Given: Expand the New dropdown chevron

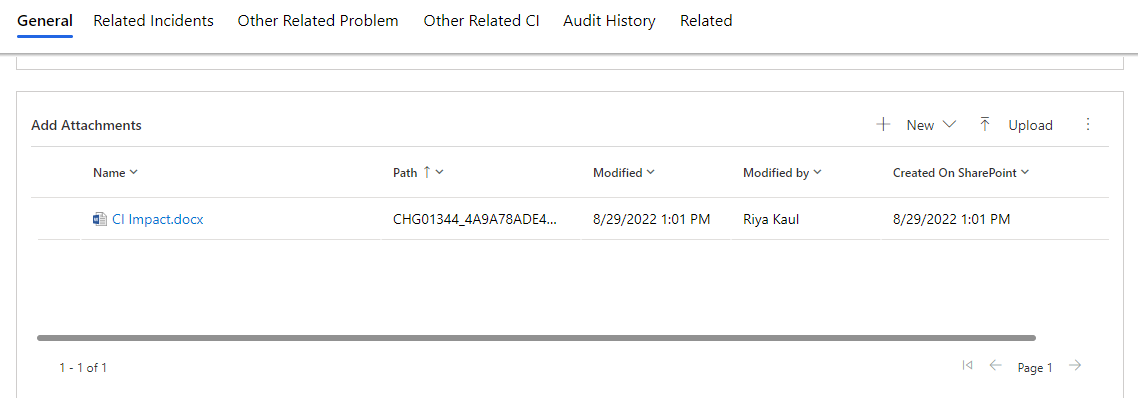Looking at the screenshot, I should point(949,125).
